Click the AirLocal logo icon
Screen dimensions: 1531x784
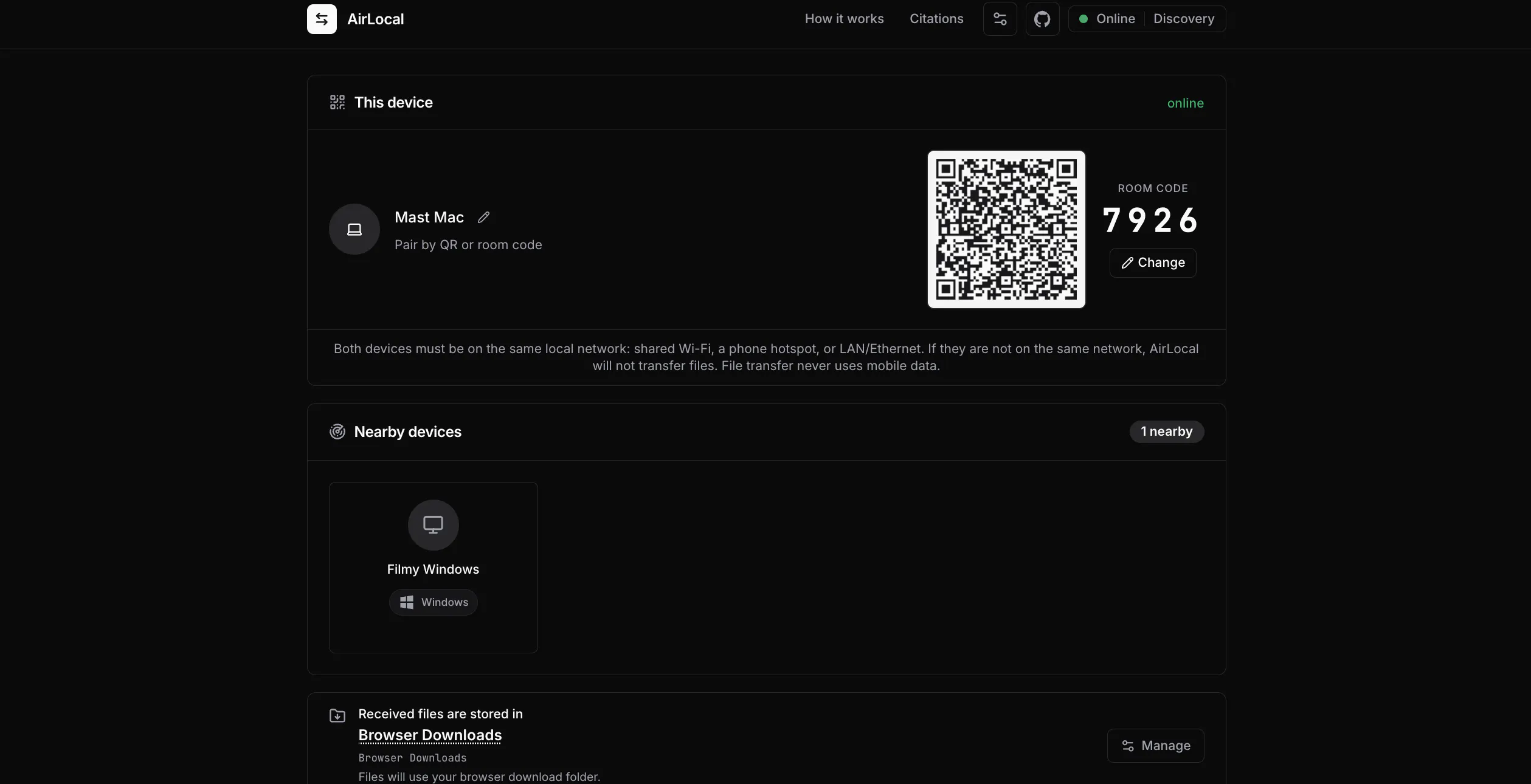[322, 19]
